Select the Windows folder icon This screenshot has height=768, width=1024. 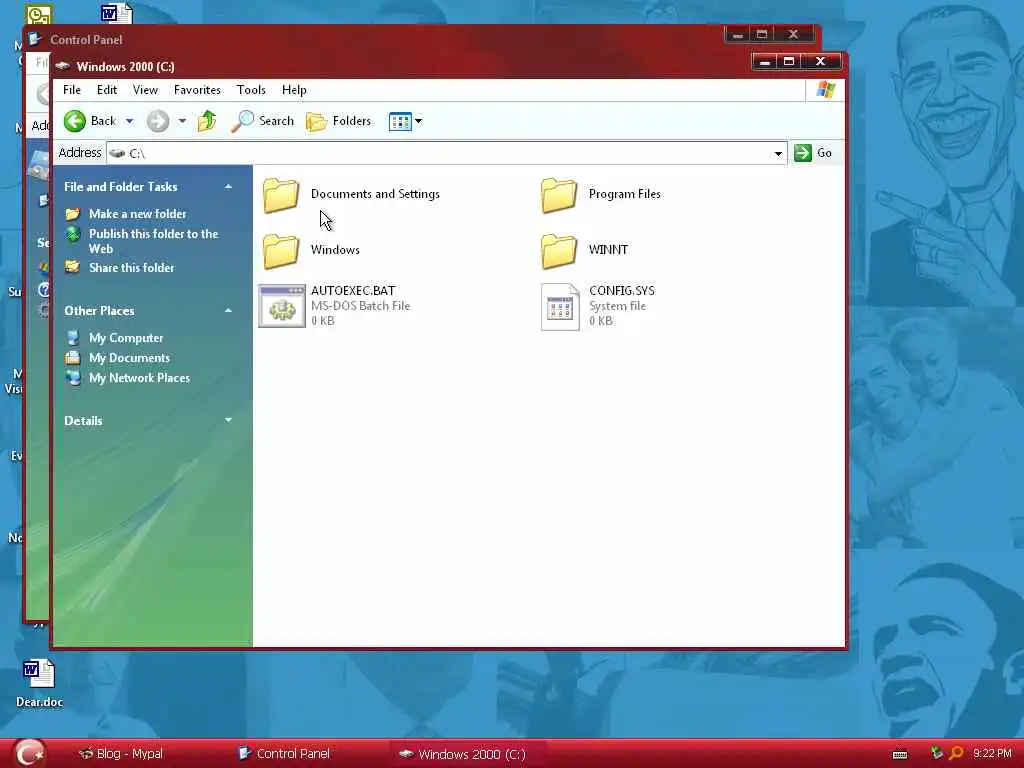point(281,251)
